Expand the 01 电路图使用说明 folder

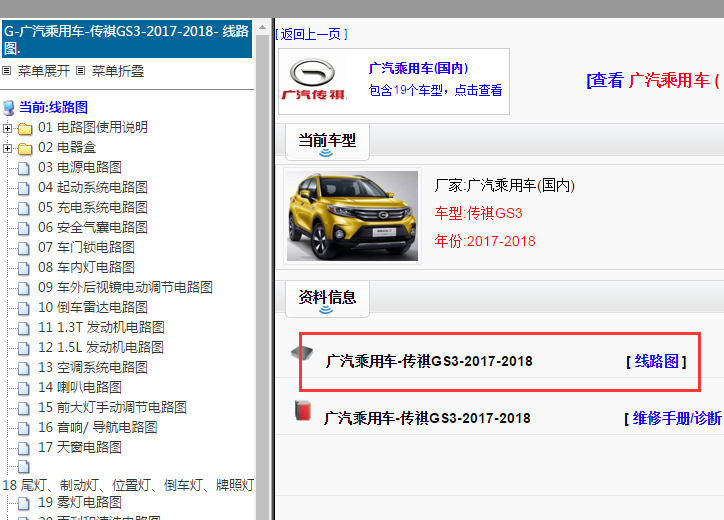[x=7, y=128]
